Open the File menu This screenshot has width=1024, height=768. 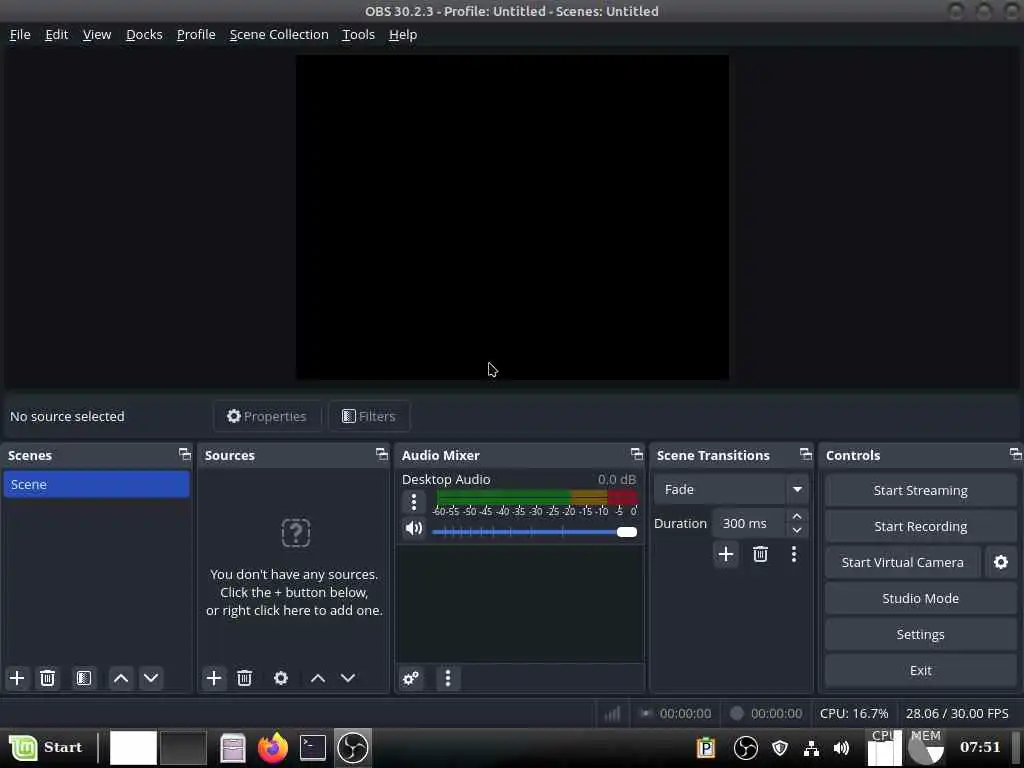click(x=20, y=35)
